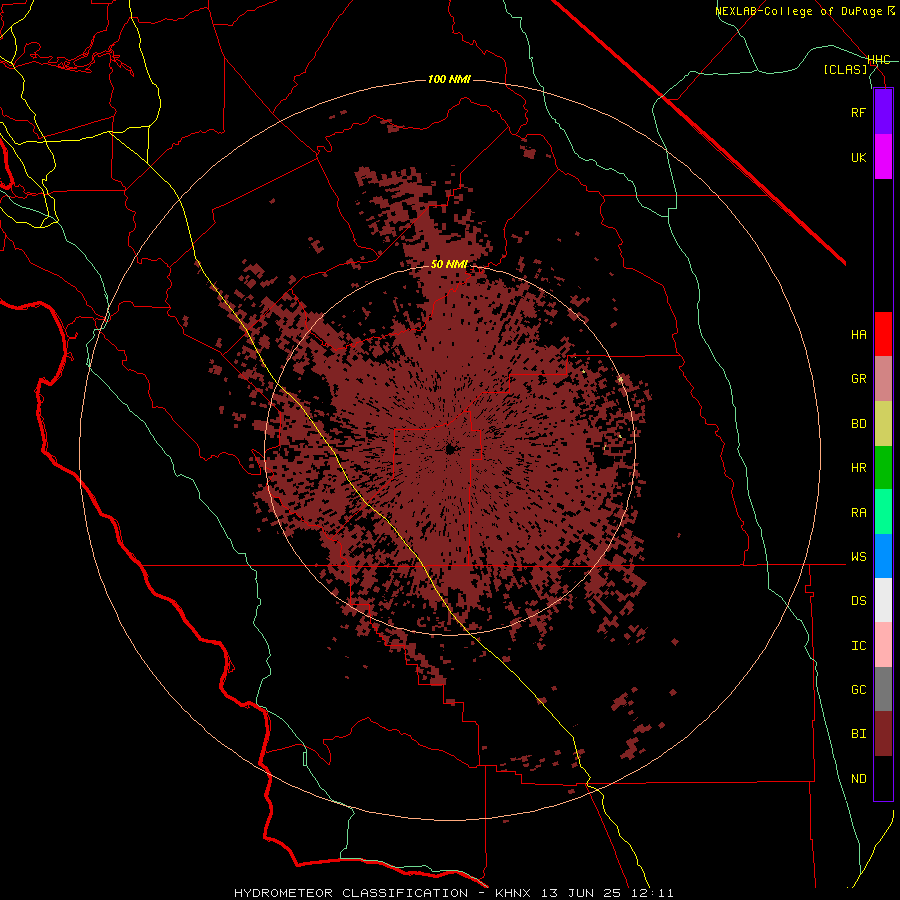Viewport: 900px width, 900px height.
Task: Click the BI dark red legend swatch
Action: (883, 734)
